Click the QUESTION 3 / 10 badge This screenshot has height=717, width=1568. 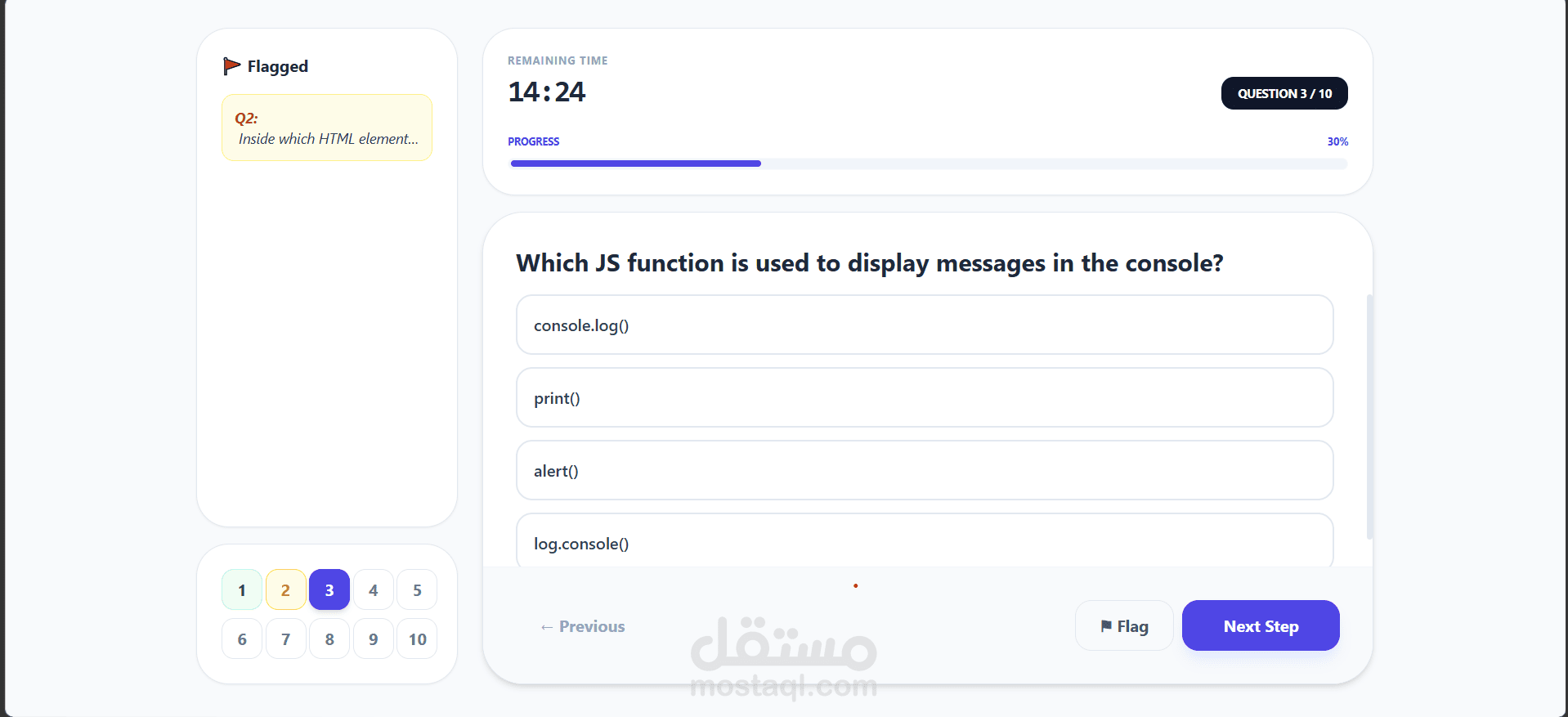coord(1283,93)
